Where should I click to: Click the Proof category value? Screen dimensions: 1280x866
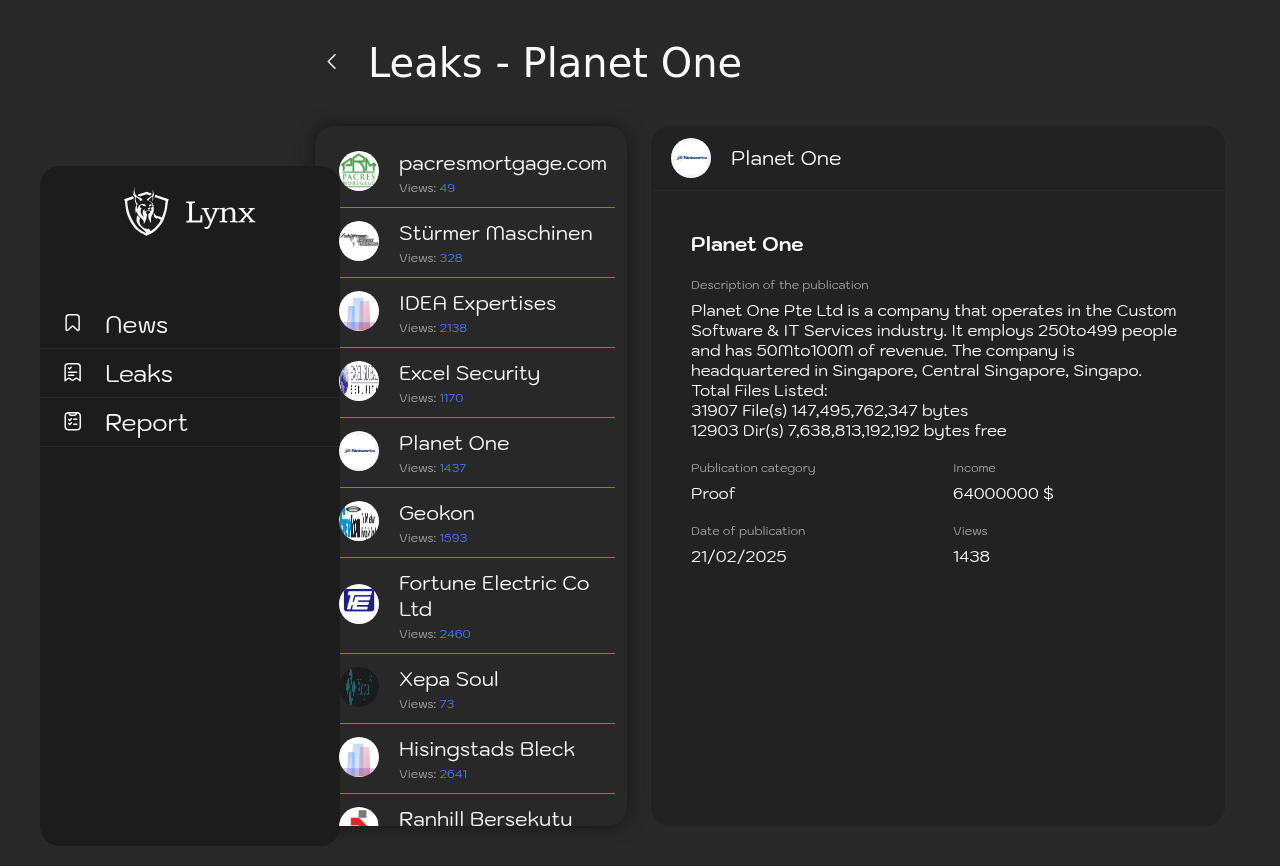tap(713, 493)
